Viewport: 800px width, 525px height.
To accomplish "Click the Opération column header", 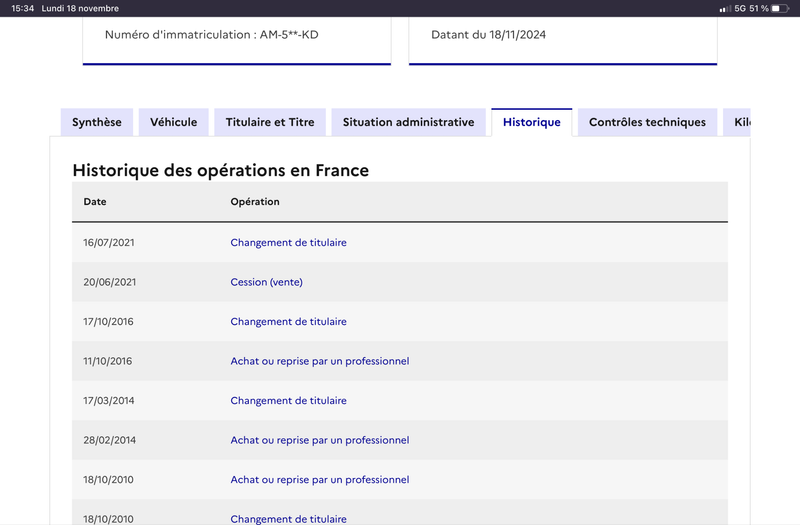I will click(x=255, y=202).
